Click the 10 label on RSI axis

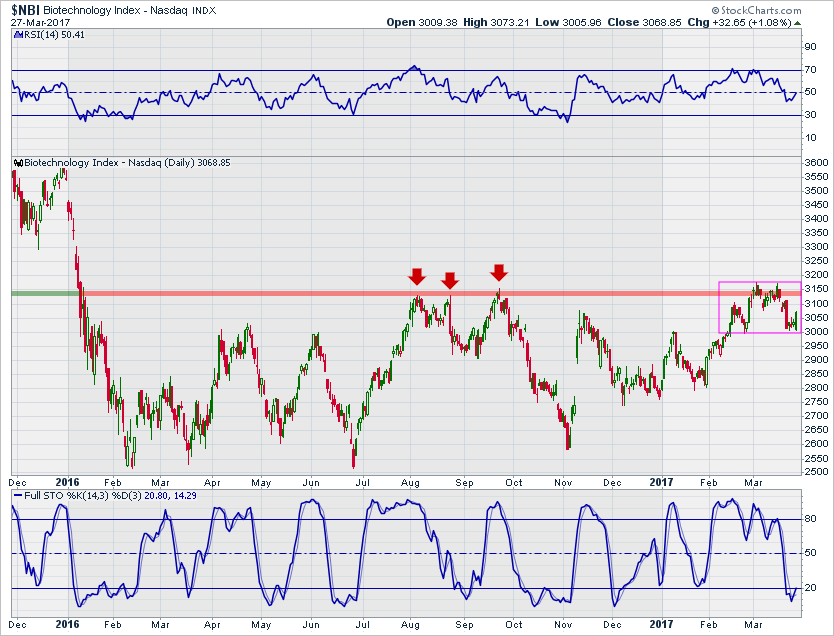point(810,138)
